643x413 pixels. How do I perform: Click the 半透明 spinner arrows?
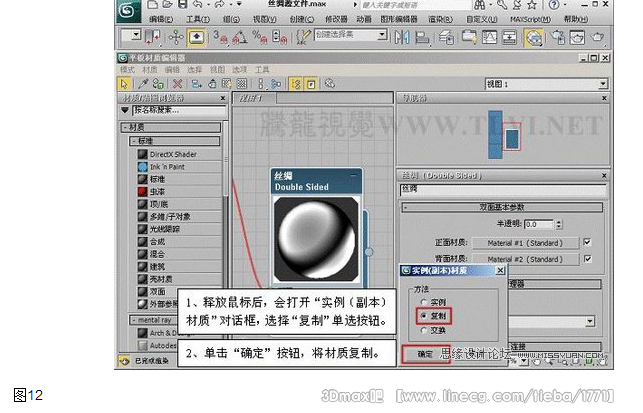tap(559, 224)
